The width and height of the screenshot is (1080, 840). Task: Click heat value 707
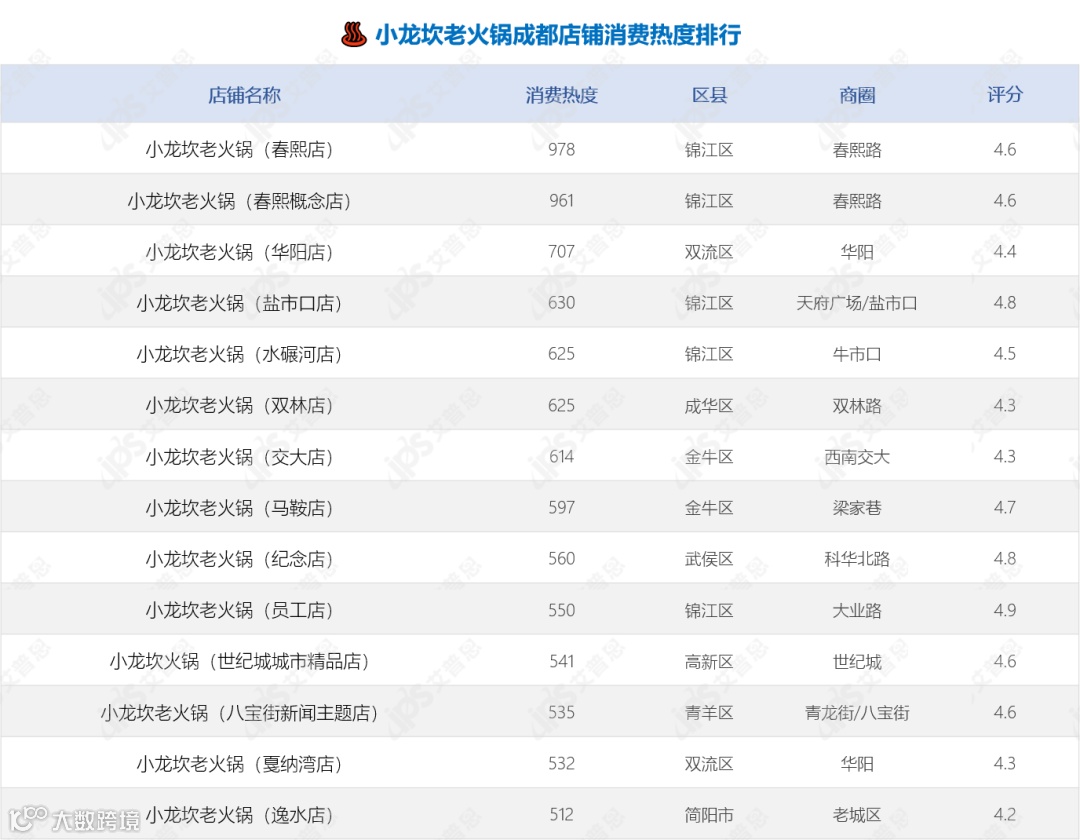coord(561,251)
